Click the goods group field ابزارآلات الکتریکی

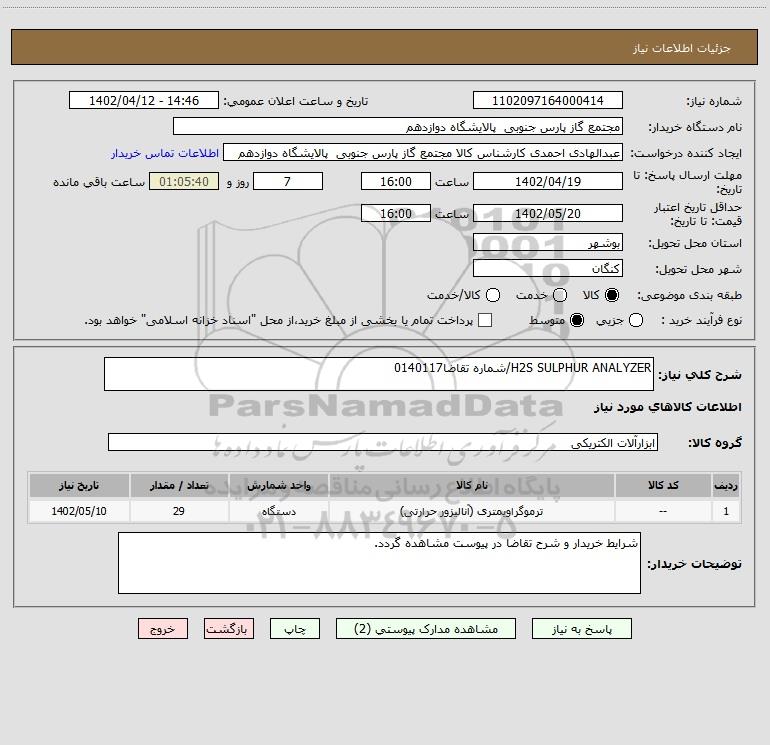click(383, 442)
